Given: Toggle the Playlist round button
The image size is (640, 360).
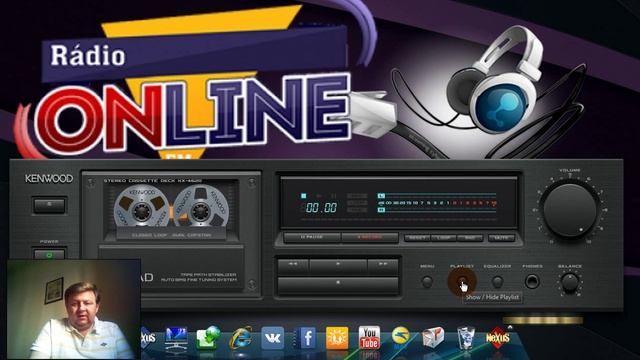Looking at the screenshot, I should click(462, 282).
